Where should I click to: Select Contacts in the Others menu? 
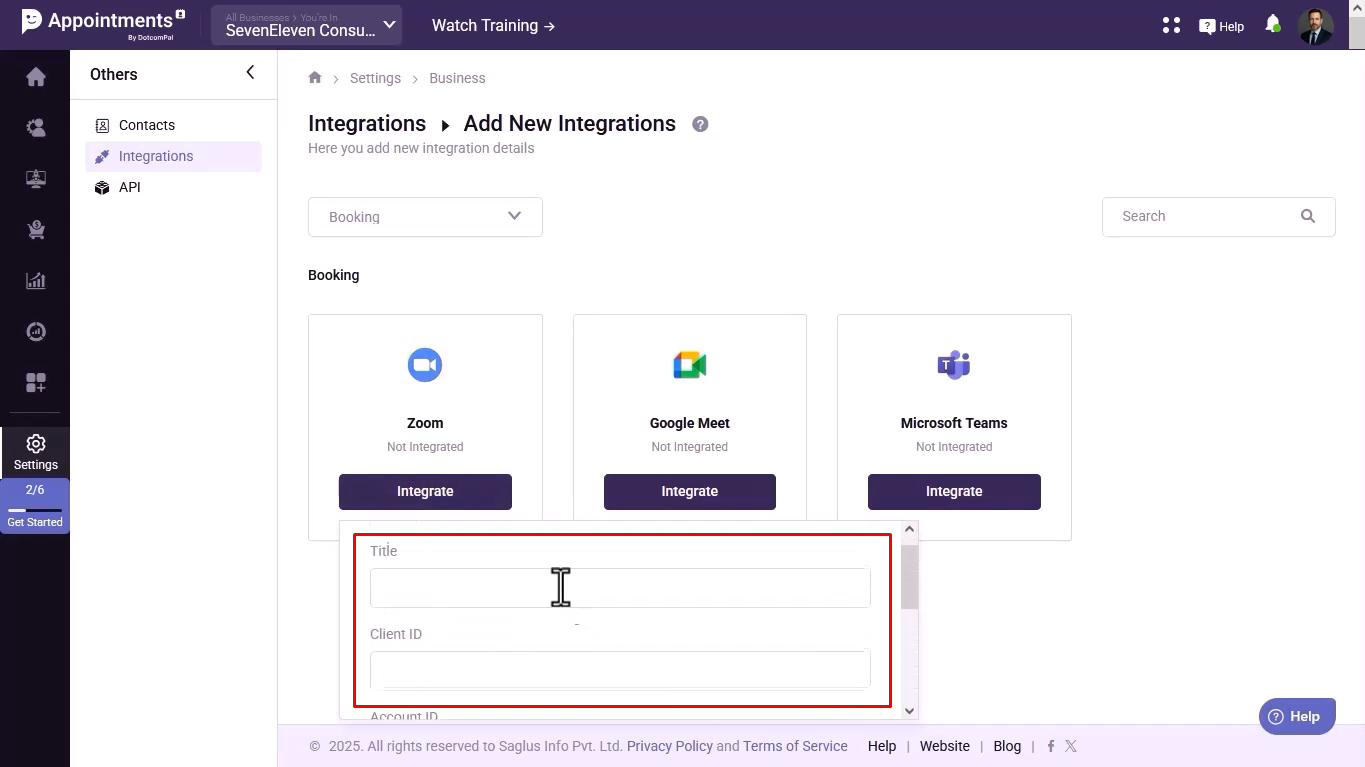[146, 125]
